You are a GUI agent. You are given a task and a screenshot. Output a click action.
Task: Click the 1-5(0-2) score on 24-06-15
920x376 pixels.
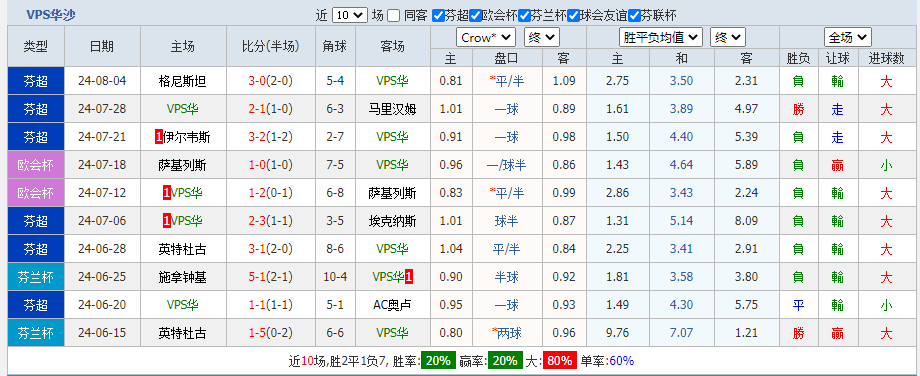270,333
